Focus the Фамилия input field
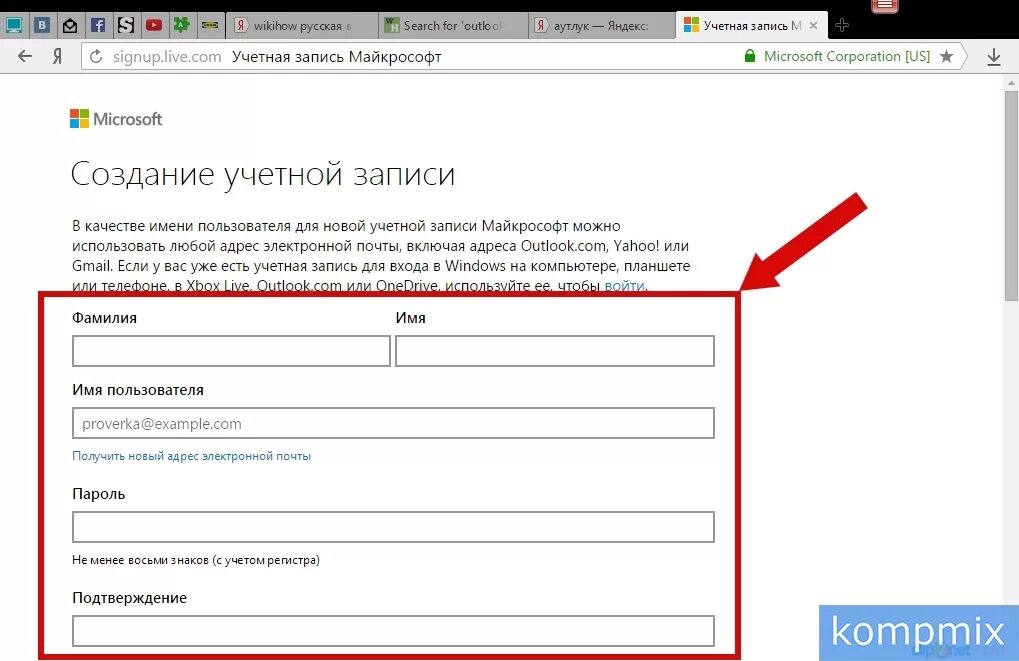The width and height of the screenshot is (1019, 661). click(231, 351)
